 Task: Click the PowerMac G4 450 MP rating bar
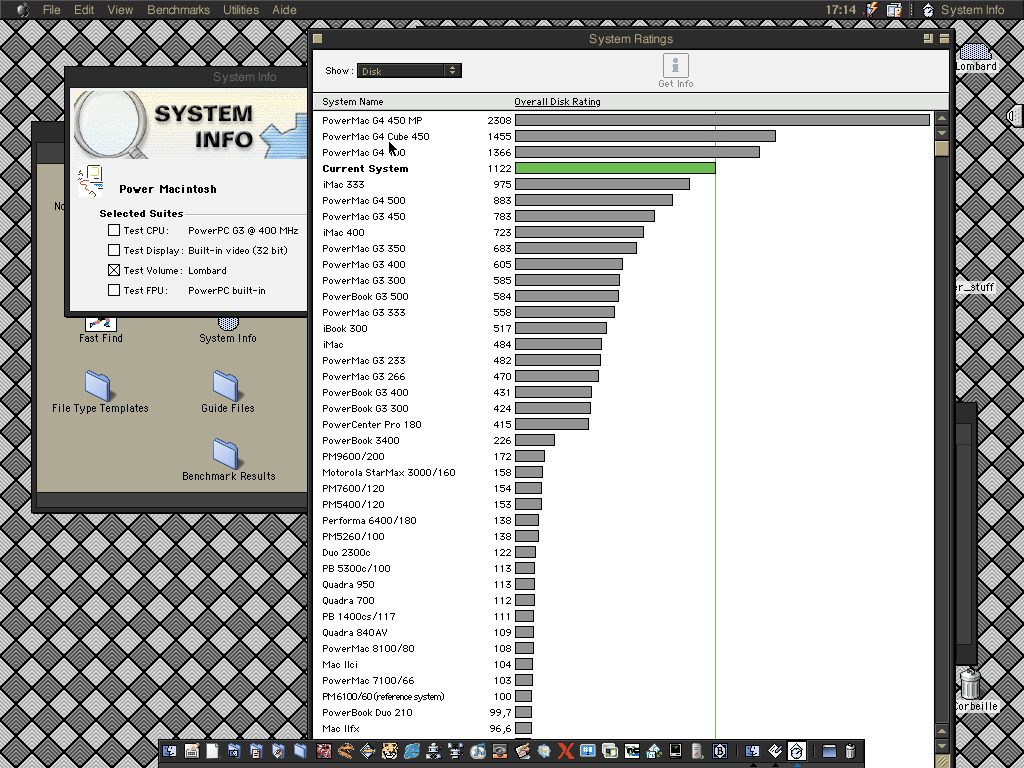(x=722, y=120)
